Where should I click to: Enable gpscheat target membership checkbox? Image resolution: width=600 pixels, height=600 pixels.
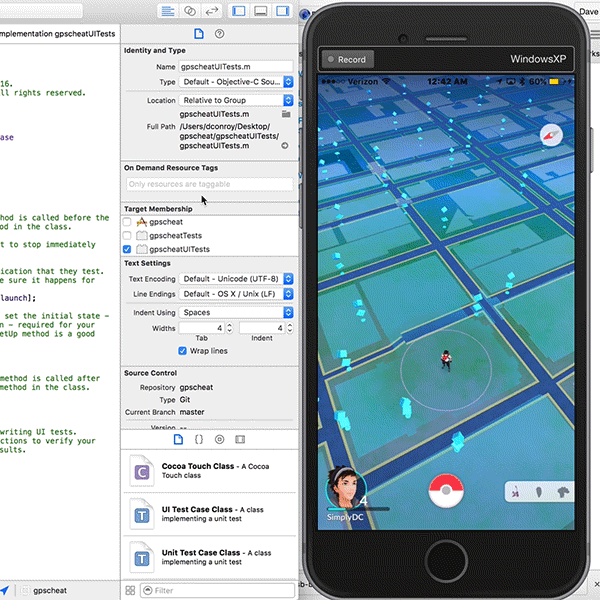pyautogui.click(x=127, y=221)
